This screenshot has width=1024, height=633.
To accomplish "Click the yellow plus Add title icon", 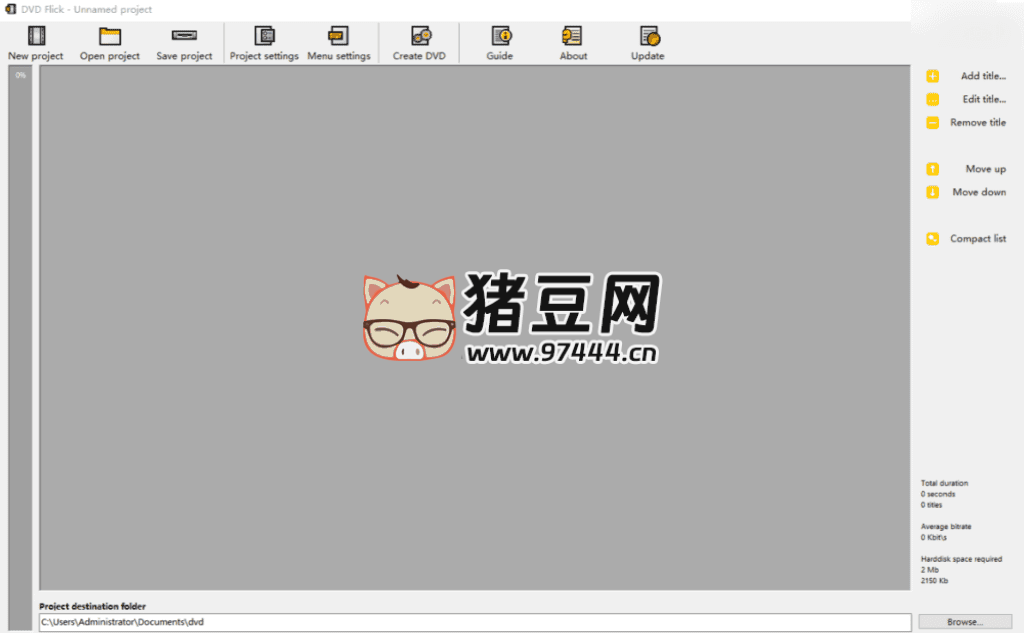I will [x=933, y=75].
